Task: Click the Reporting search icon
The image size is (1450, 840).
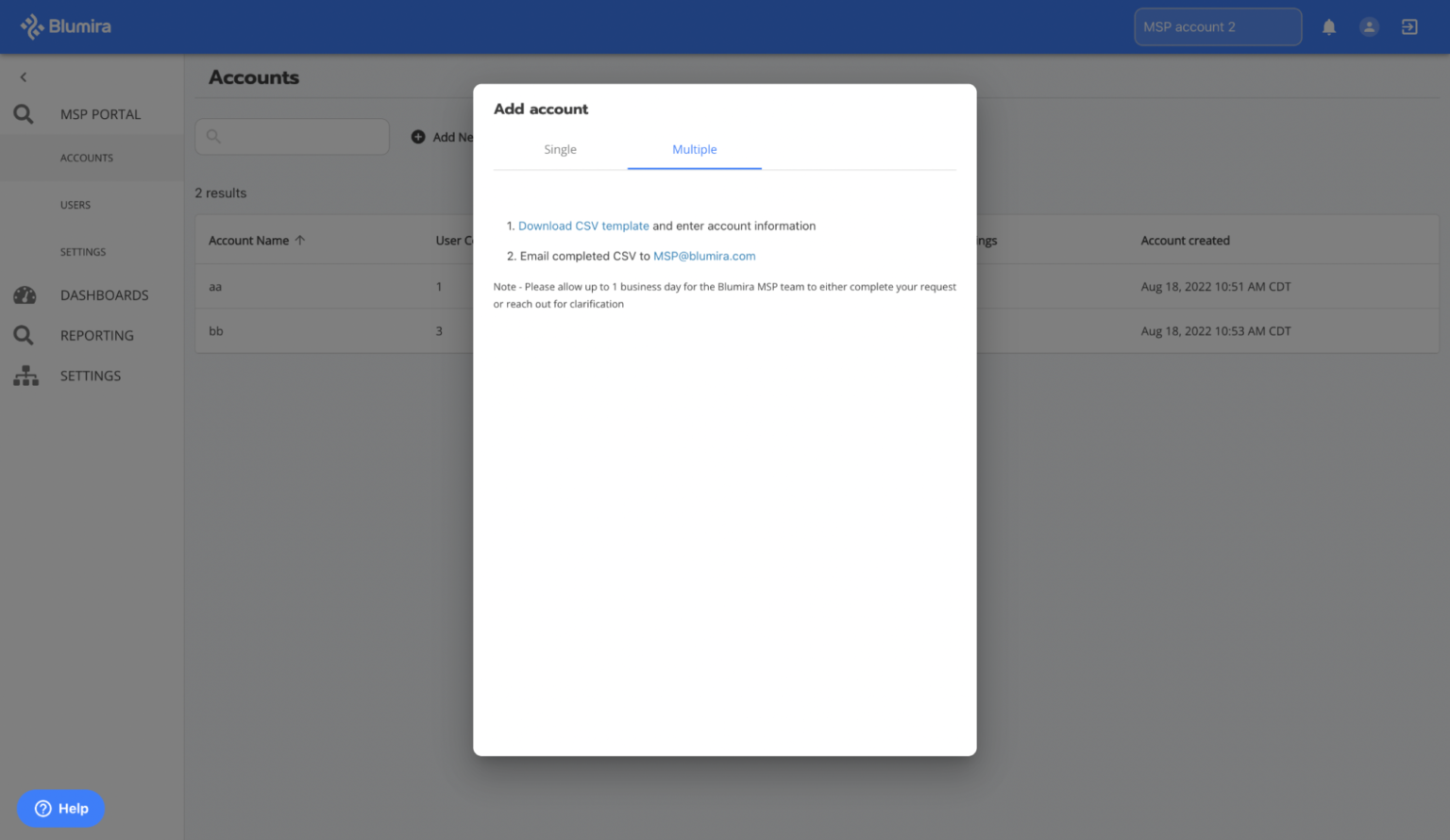Action: (x=23, y=334)
